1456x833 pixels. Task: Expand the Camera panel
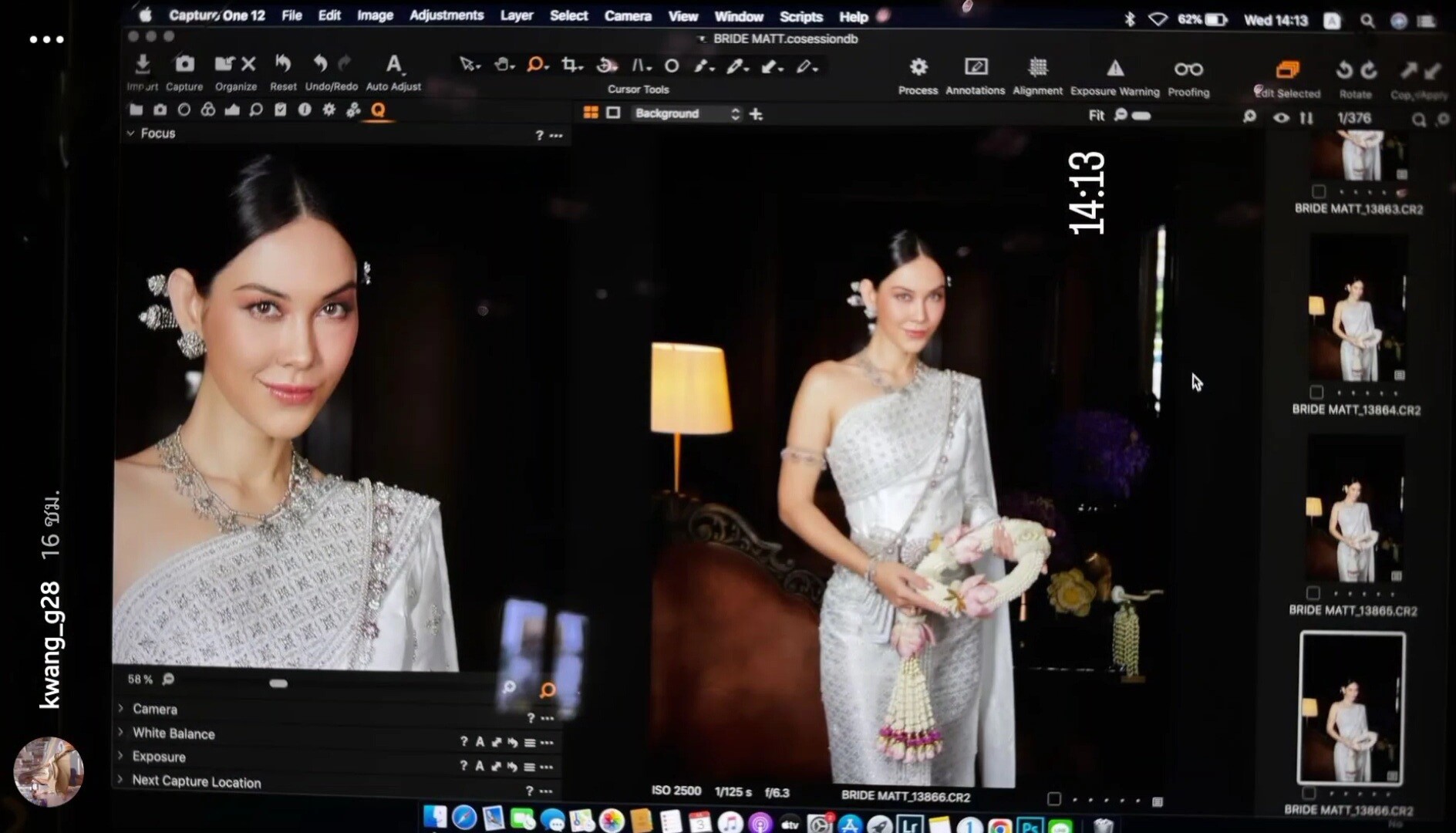(x=121, y=707)
